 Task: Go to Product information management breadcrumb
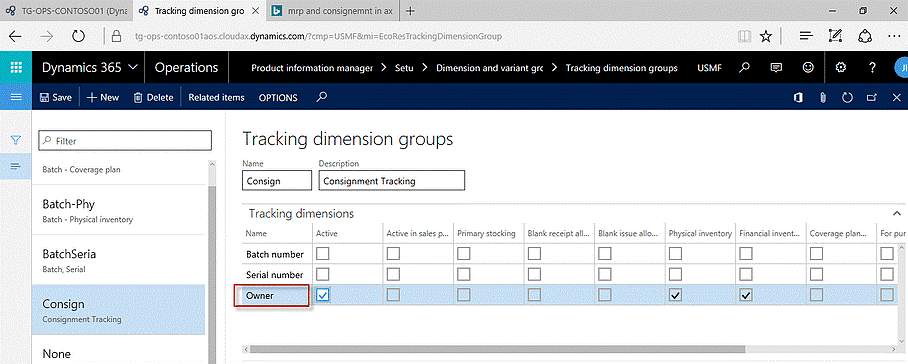[x=312, y=68]
